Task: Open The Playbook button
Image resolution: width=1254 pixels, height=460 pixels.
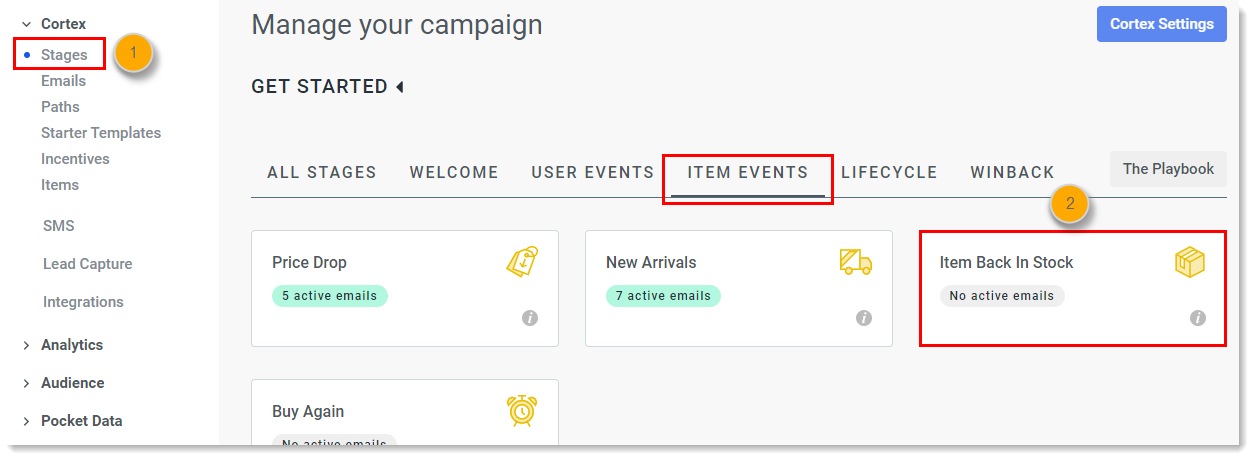Action: (1168, 169)
